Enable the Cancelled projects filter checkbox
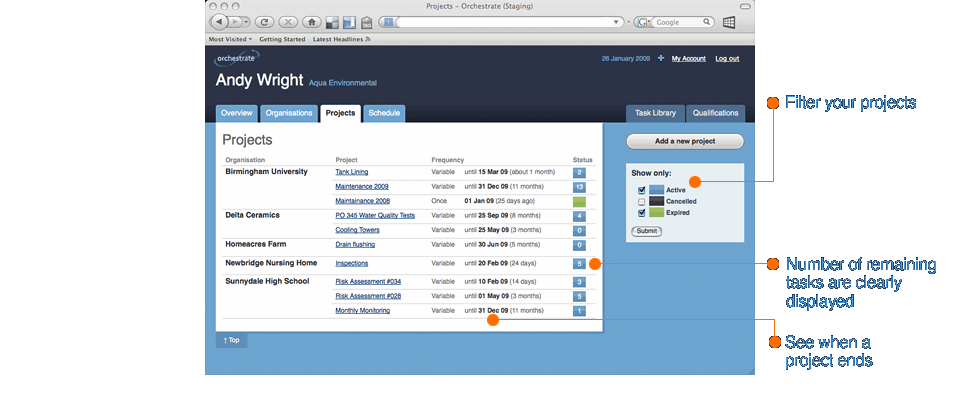The height and width of the screenshot is (413, 960). [x=639, y=201]
